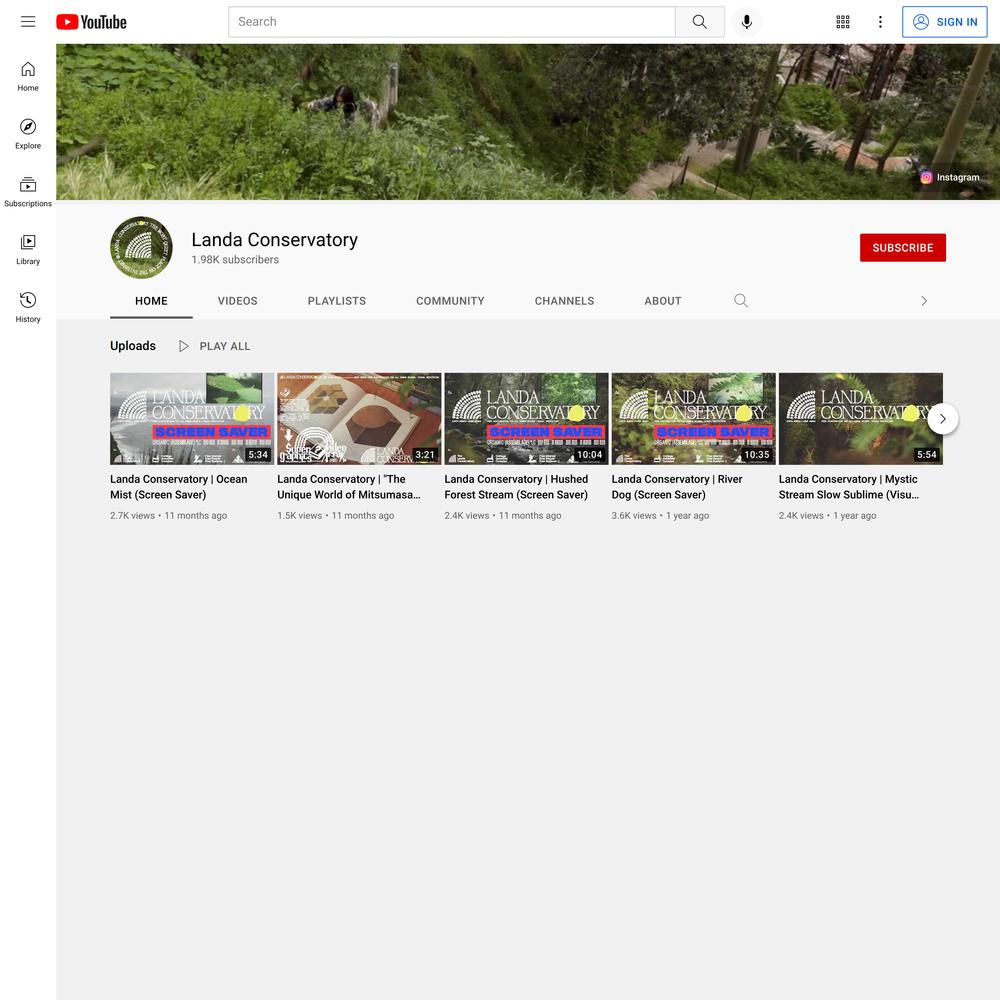Click the PLAY ALL label
Viewport: 1000px width, 1000px height.
coord(225,346)
